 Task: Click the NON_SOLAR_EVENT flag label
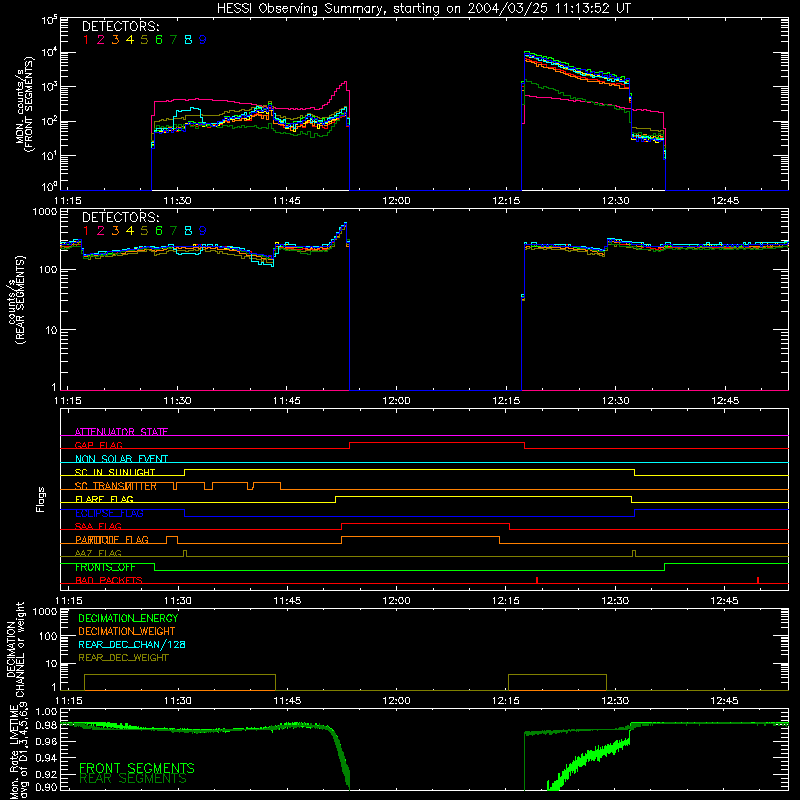tap(121, 459)
